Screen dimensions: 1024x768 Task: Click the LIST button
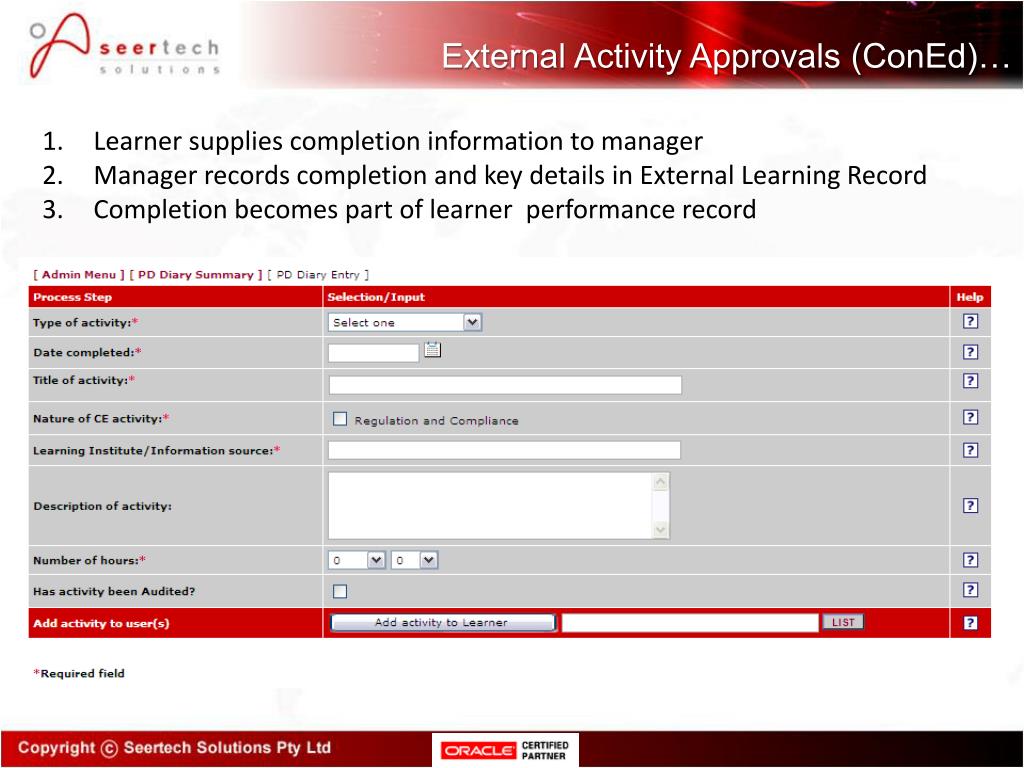click(x=842, y=622)
